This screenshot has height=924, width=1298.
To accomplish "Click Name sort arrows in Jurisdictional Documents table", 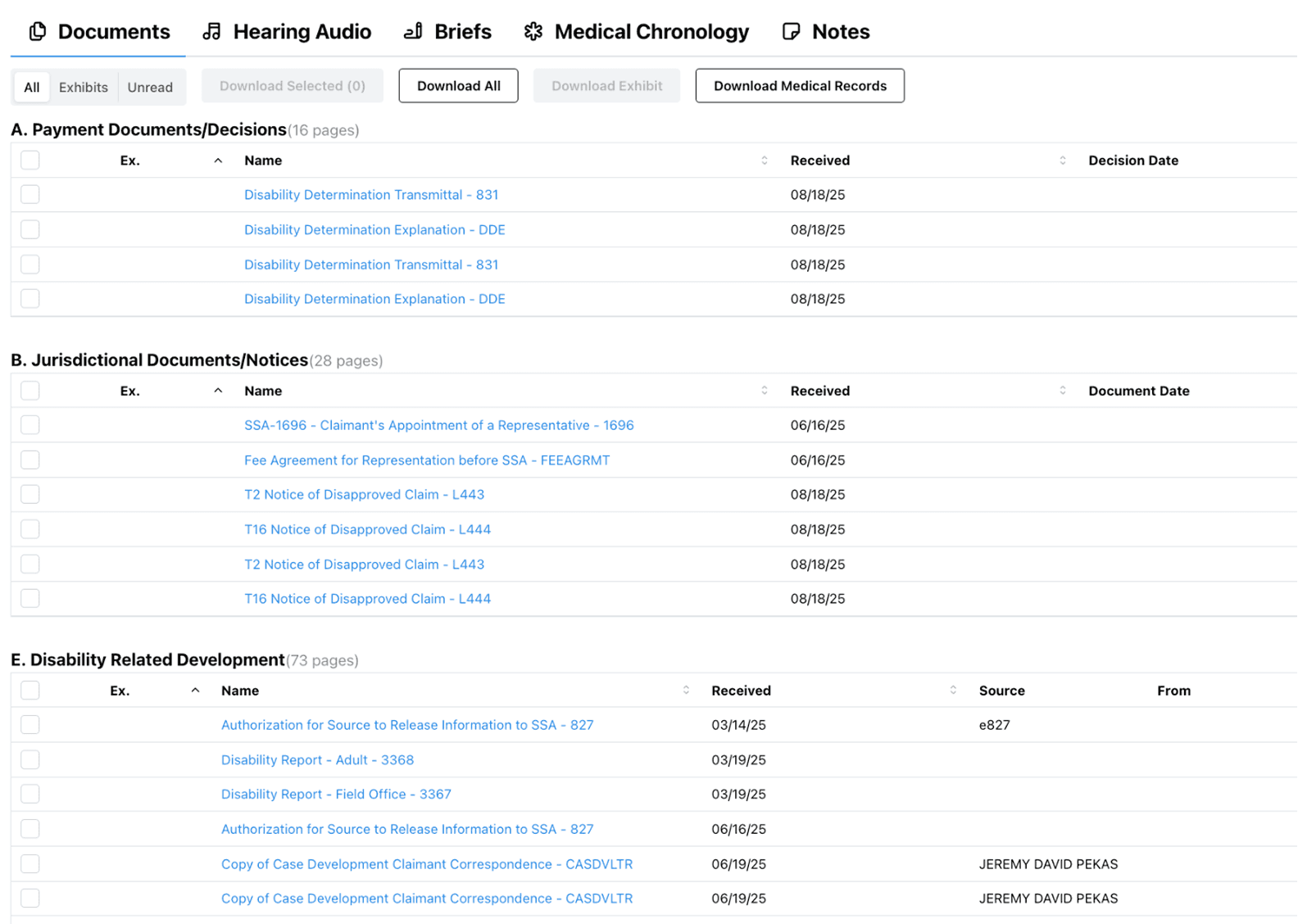I will point(765,391).
